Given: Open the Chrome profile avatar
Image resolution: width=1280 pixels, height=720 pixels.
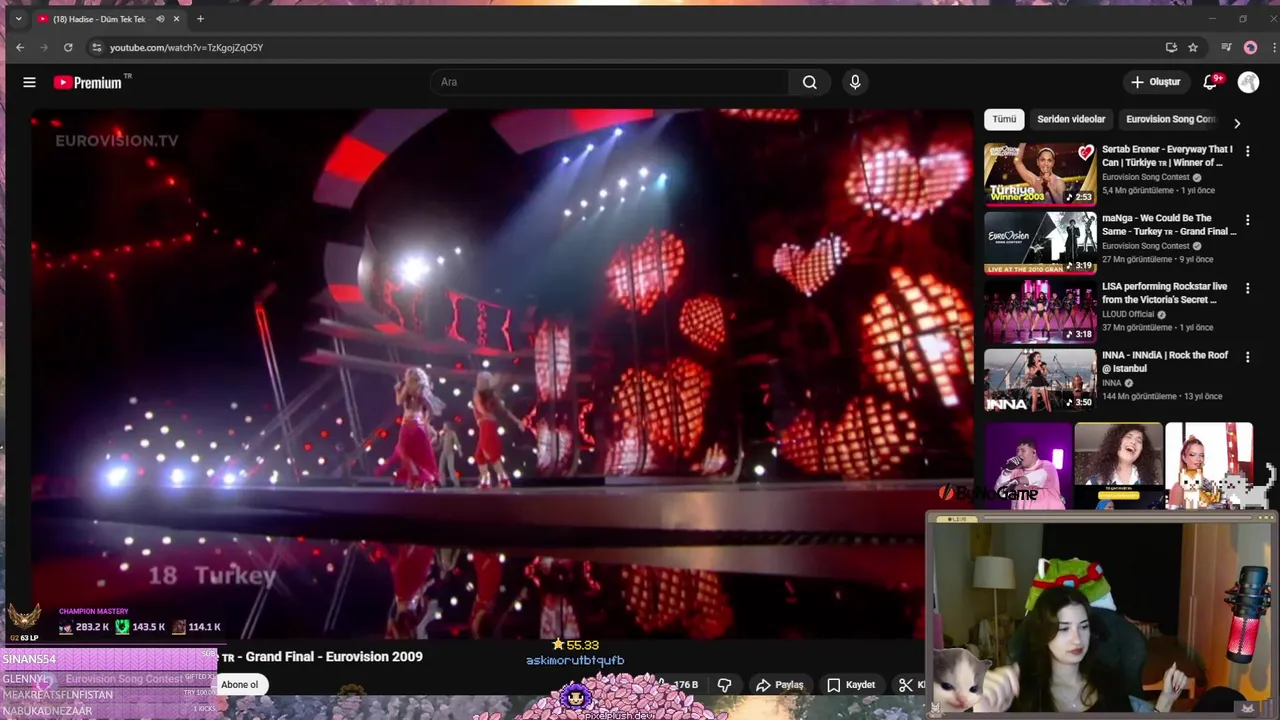Looking at the screenshot, I should [x=1250, y=47].
